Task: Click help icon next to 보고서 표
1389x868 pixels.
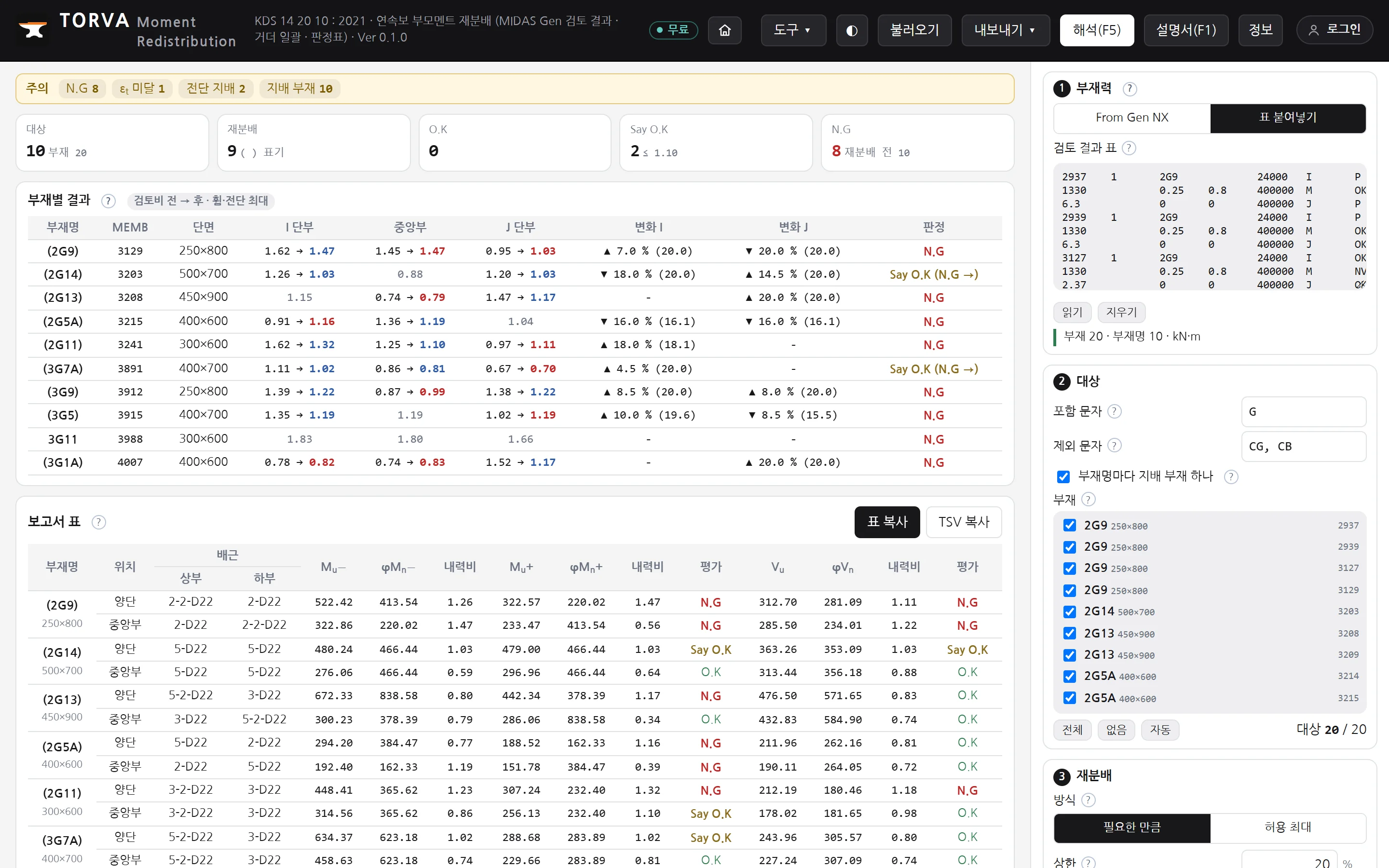Action: pos(99,522)
